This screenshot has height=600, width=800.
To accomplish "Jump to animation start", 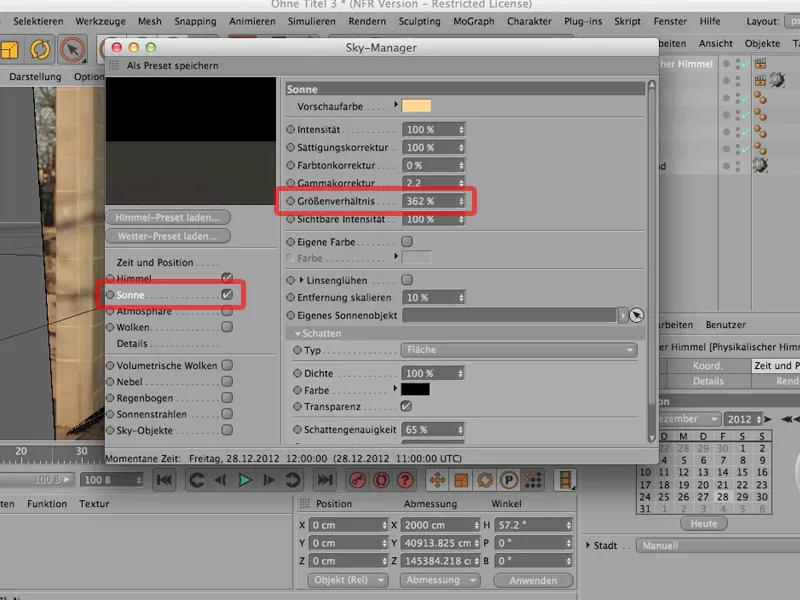I will click(x=164, y=480).
